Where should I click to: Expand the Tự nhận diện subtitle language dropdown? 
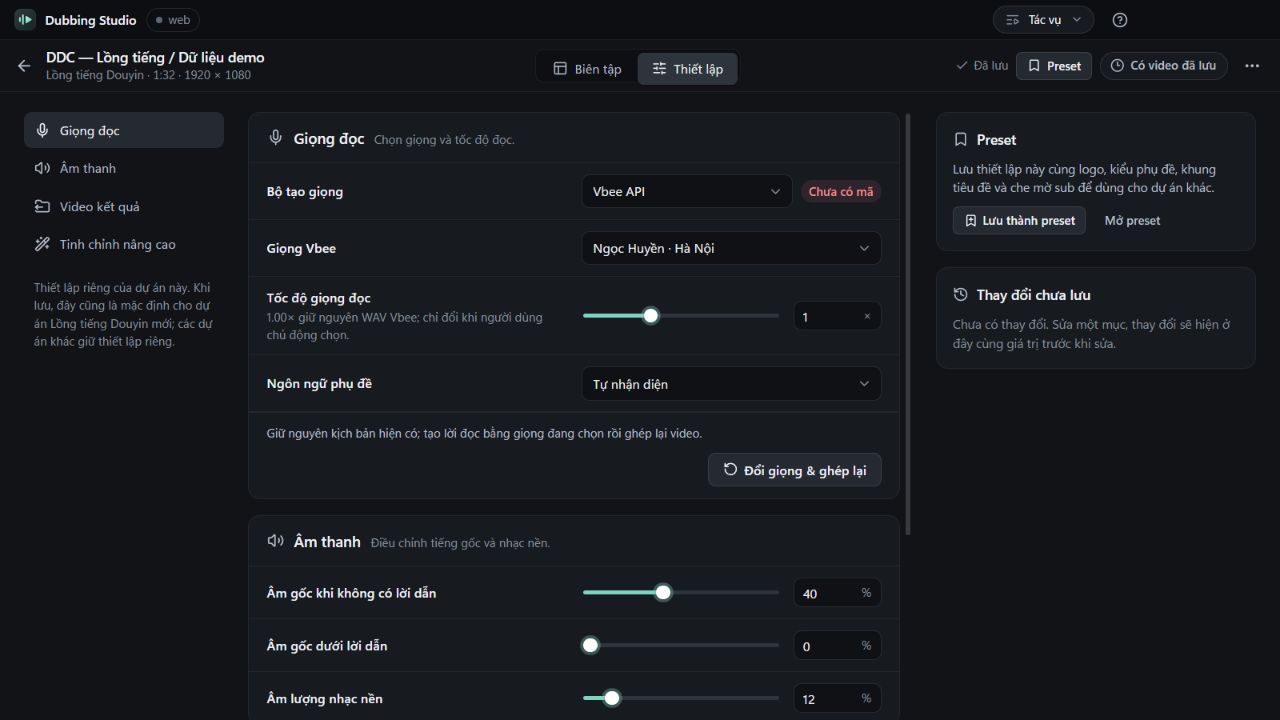tap(731, 384)
